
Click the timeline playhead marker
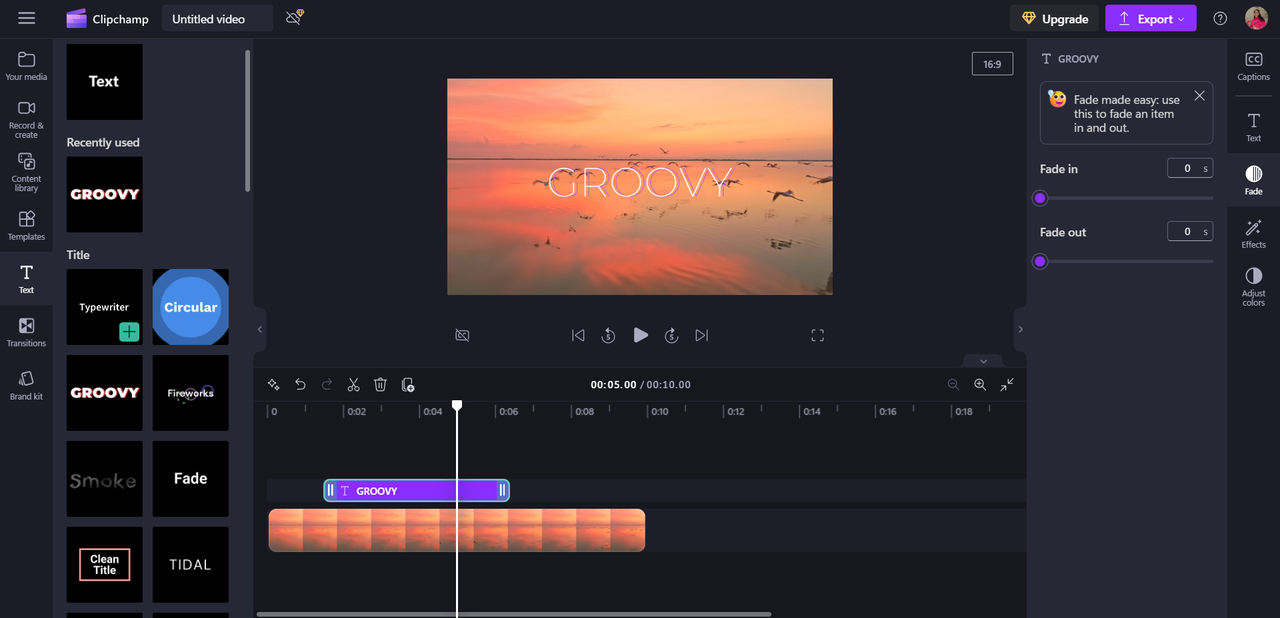click(457, 405)
